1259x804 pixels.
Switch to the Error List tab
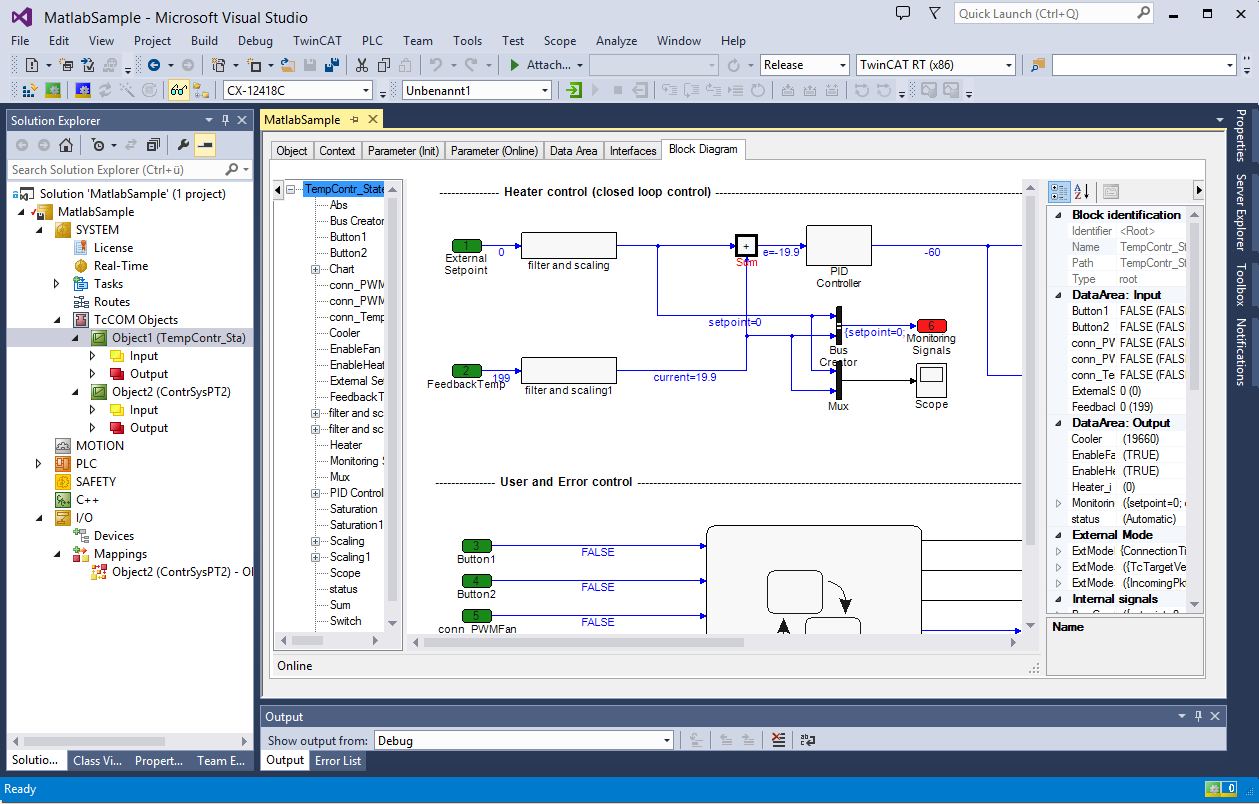pos(338,761)
